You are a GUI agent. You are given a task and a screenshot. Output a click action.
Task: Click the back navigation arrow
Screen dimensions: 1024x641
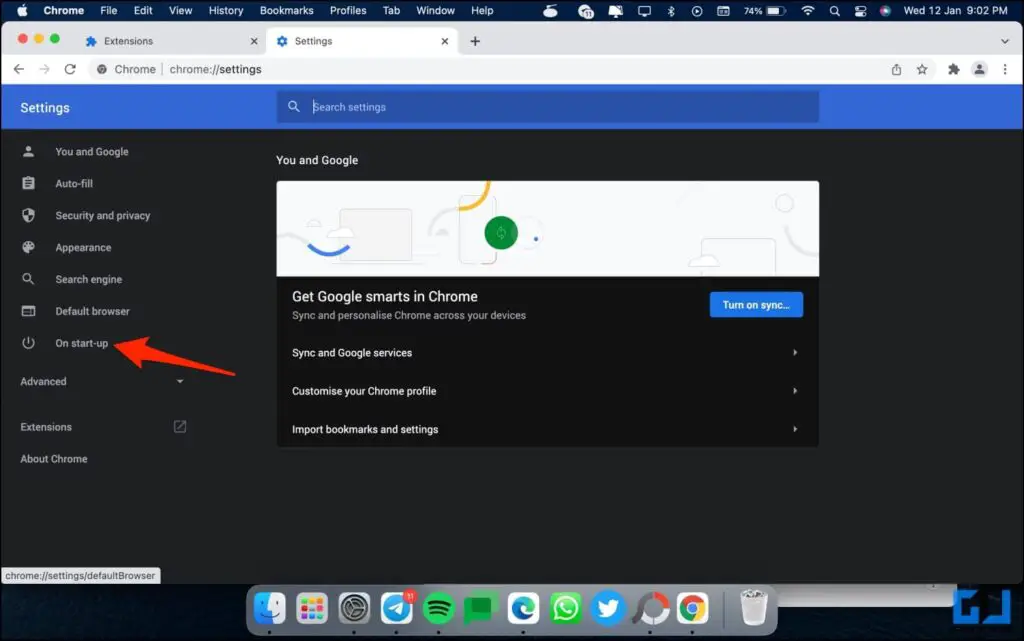pos(19,69)
